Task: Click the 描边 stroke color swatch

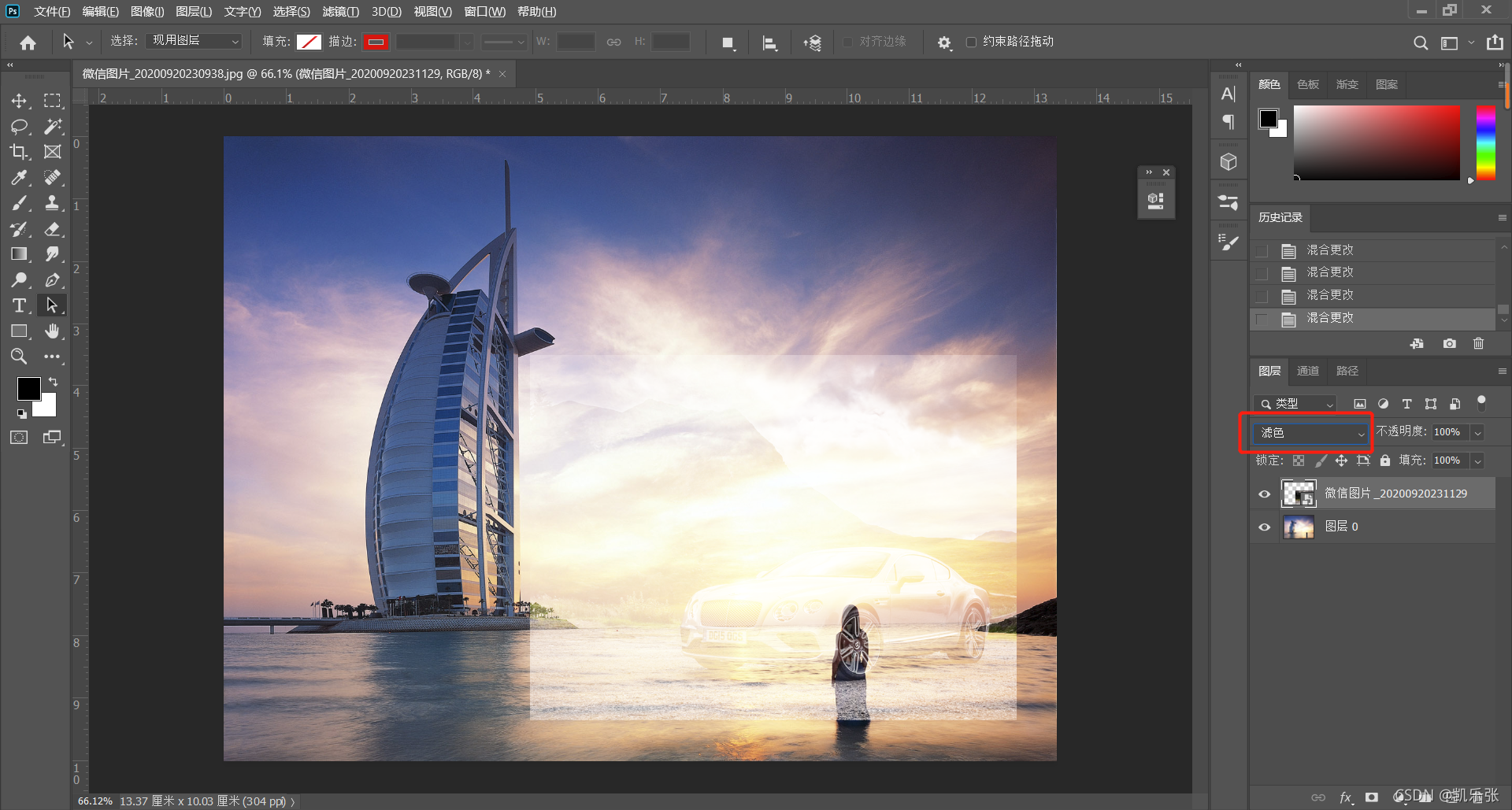Action: pos(376,42)
